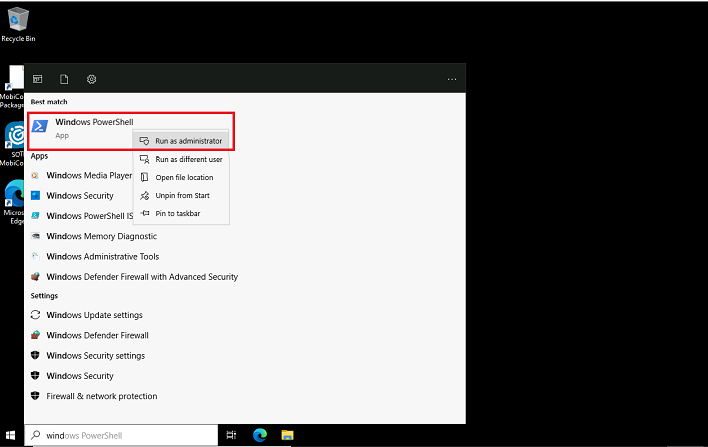Screen dimensions: 708x447
Task: Open Firewall & network protection setting
Action: pos(101,396)
